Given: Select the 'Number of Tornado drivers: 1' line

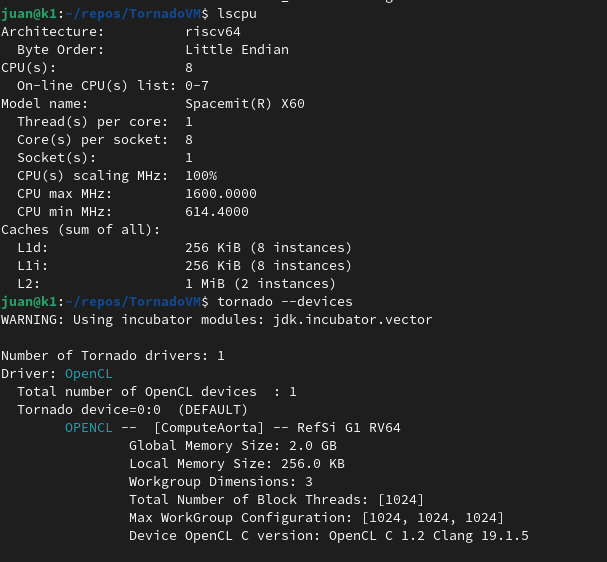Looking at the screenshot, I should [x=113, y=356].
